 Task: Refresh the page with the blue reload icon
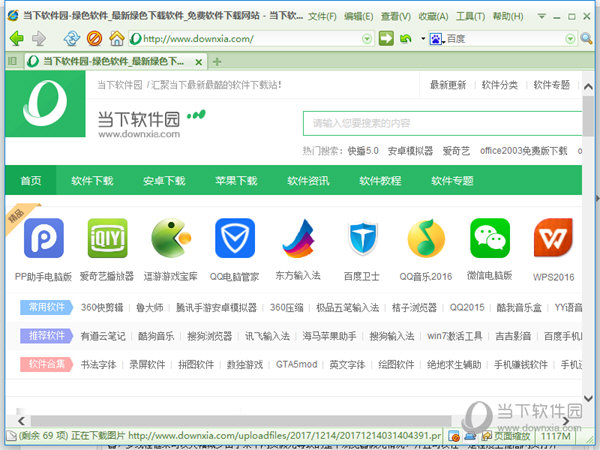pos(72,39)
